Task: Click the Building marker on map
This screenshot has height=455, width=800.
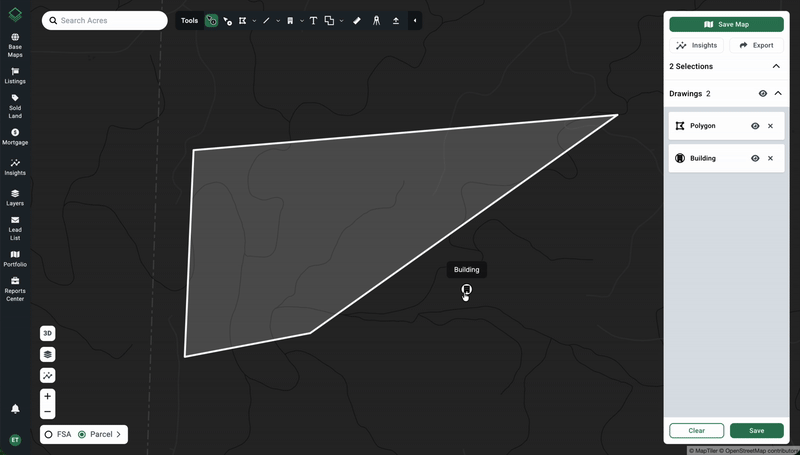Action: click(x=466, y=290)
